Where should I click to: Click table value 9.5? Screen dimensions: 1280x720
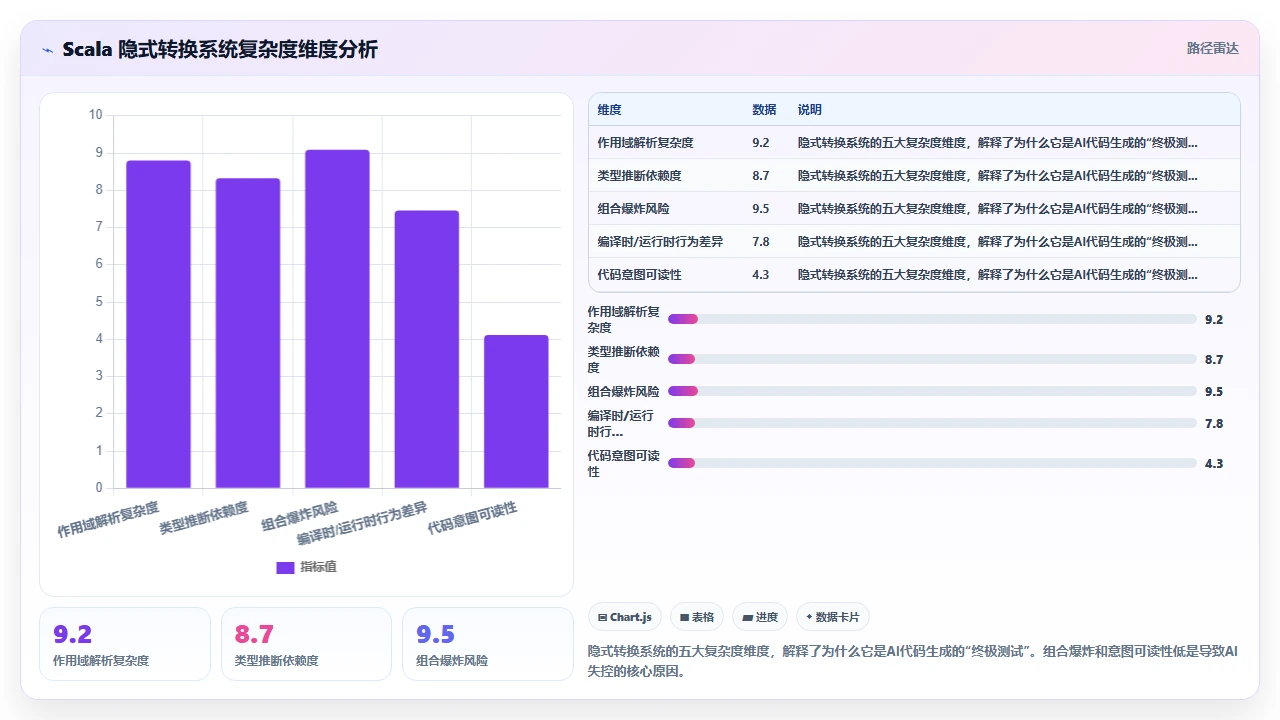(761, 209)
